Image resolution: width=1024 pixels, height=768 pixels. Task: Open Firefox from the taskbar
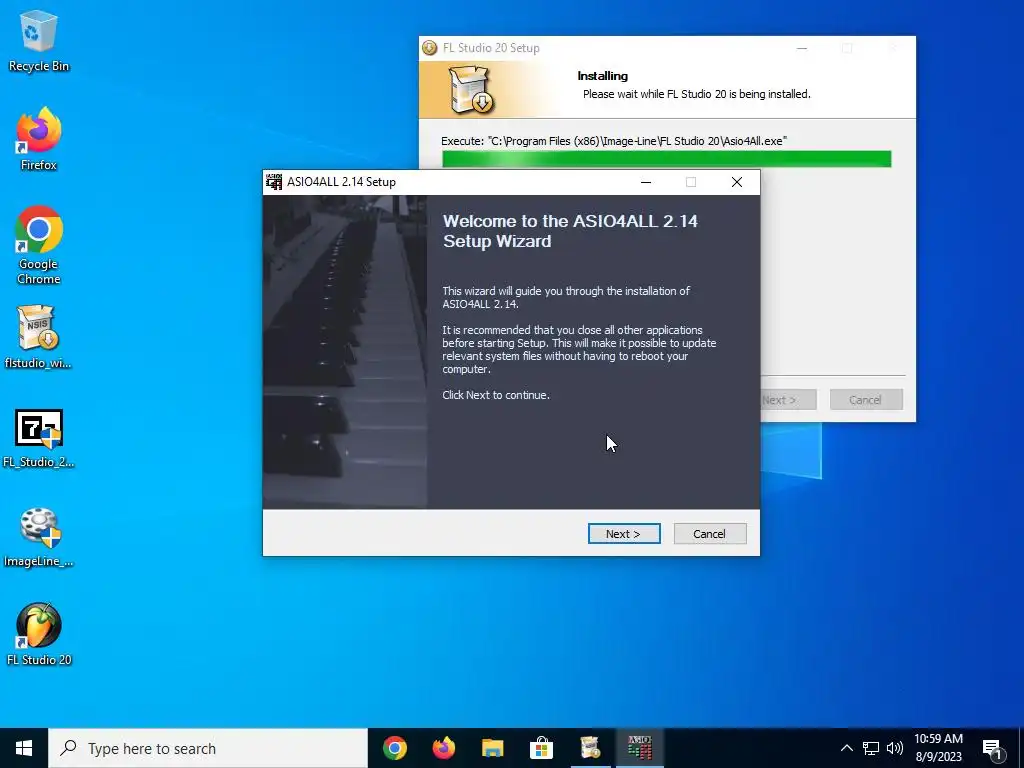[x=443, y=748]
